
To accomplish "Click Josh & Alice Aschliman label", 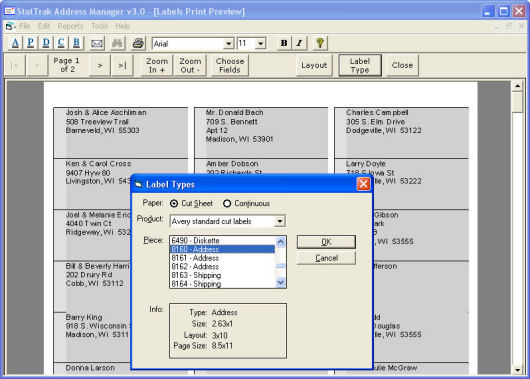I will click(121, 133).
